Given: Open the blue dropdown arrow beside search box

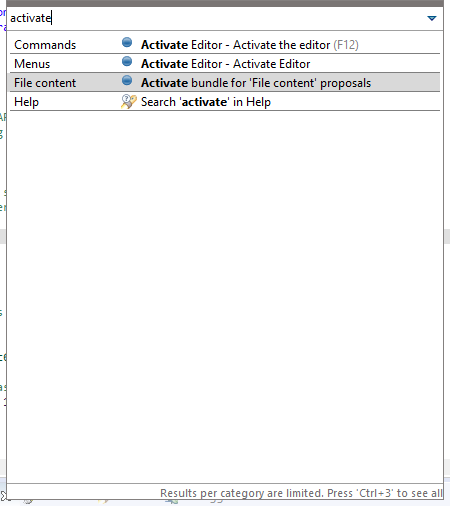Looking at the screenshot, I should [x=432, y=18].
